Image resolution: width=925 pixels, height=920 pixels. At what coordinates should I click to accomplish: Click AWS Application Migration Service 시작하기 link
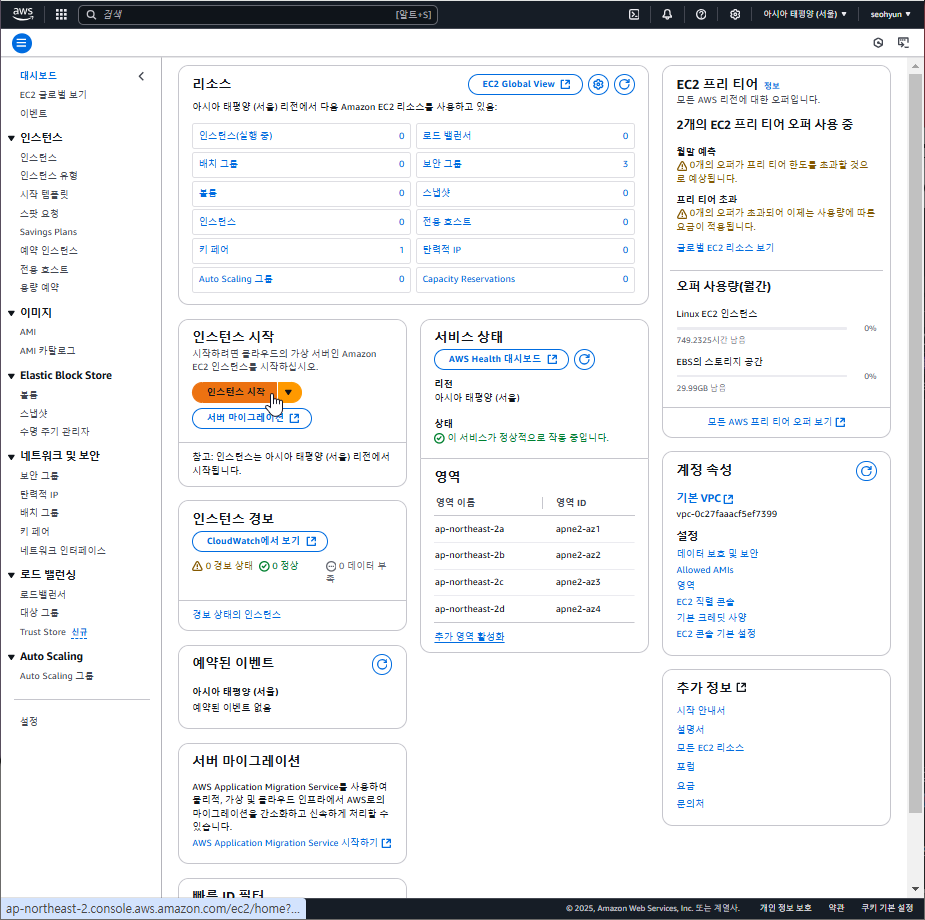pos(292,843)
